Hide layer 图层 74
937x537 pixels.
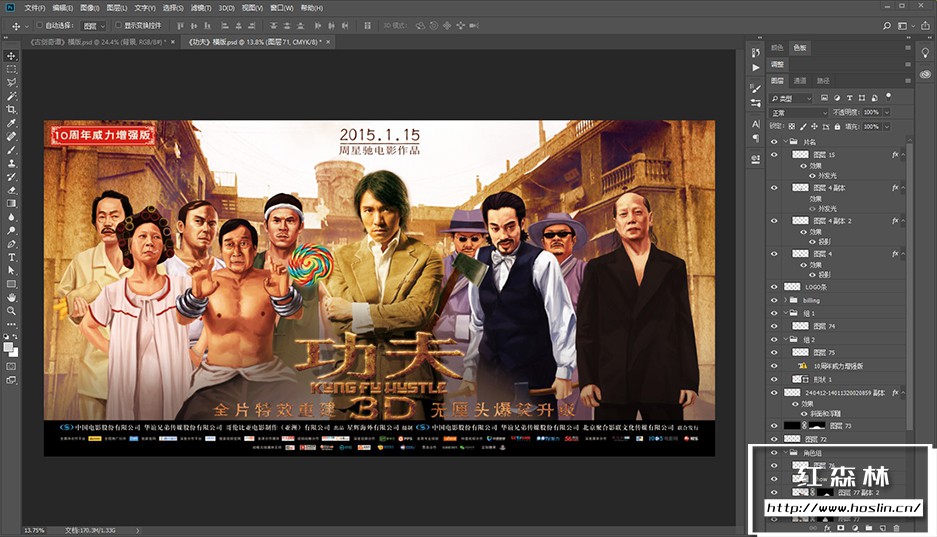pyautogui.click(x=774, y=326)
